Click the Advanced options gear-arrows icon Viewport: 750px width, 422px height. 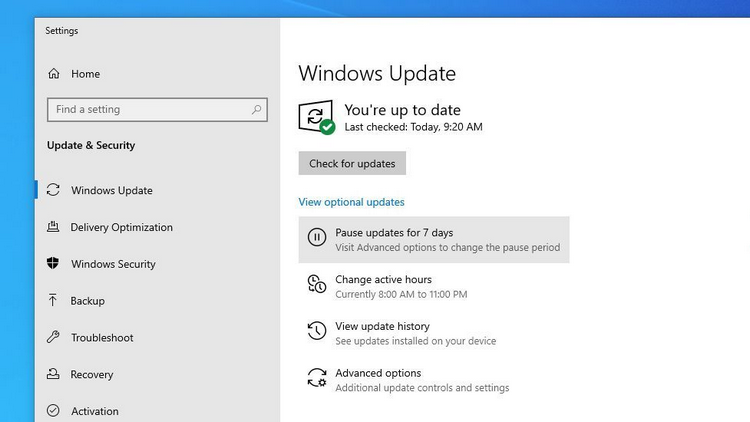point(317,378)
